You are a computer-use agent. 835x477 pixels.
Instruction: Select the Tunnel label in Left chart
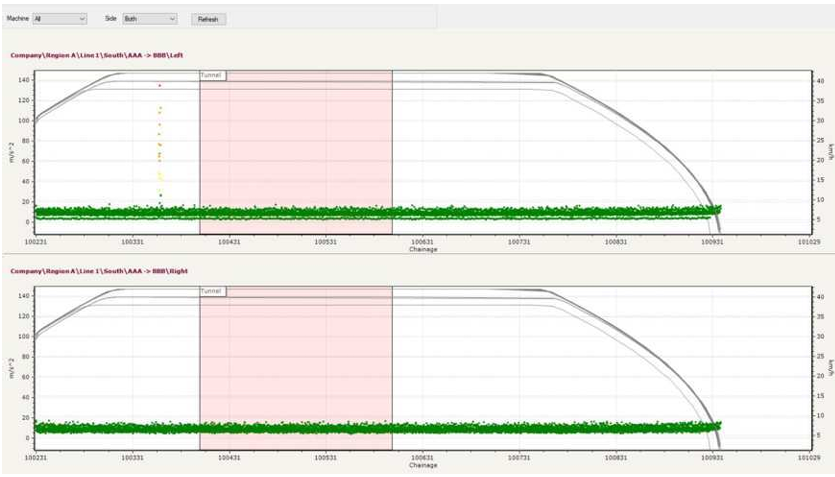(x=212, y=75)
